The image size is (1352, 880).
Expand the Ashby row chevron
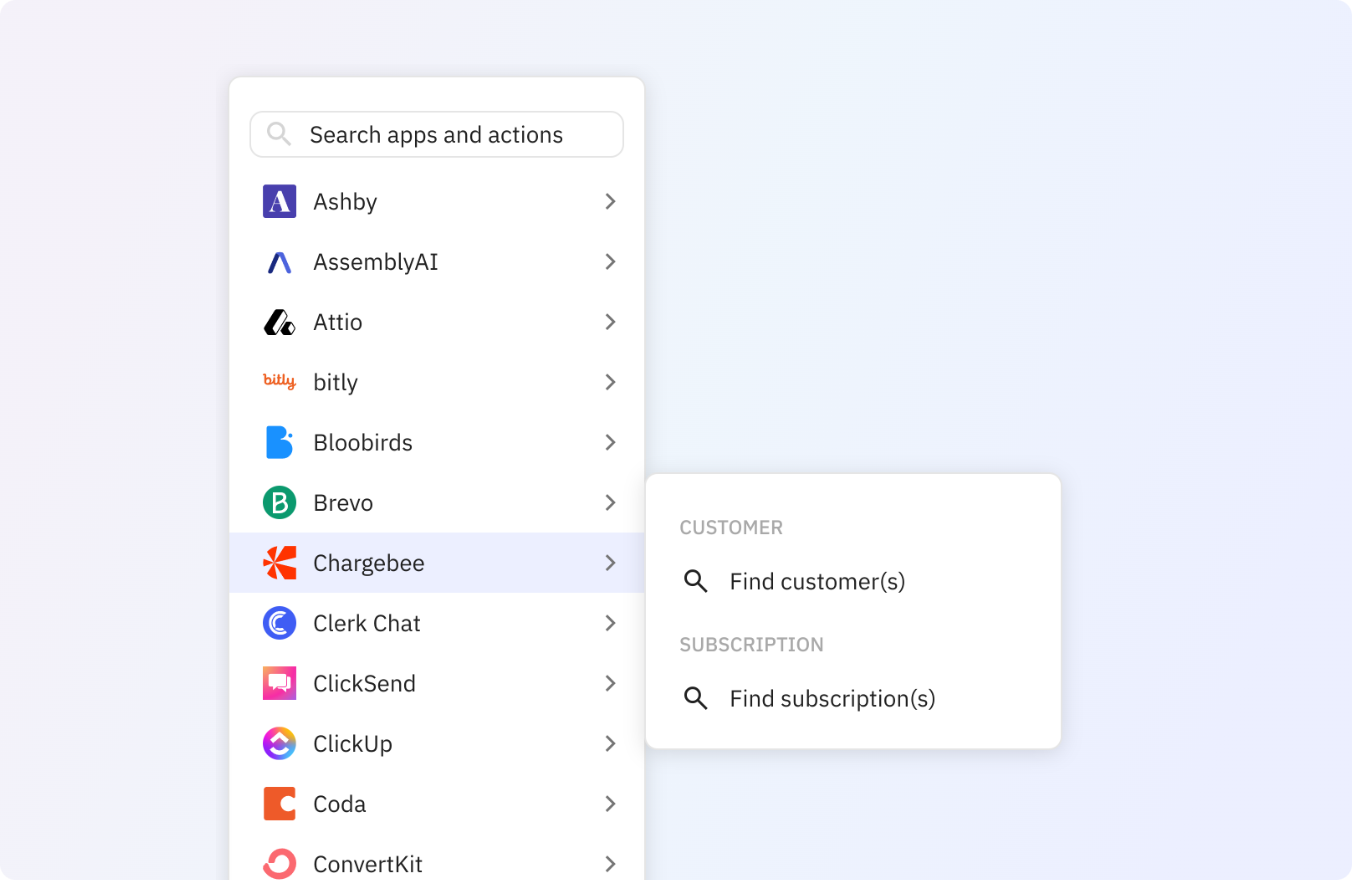click(610, 201)
